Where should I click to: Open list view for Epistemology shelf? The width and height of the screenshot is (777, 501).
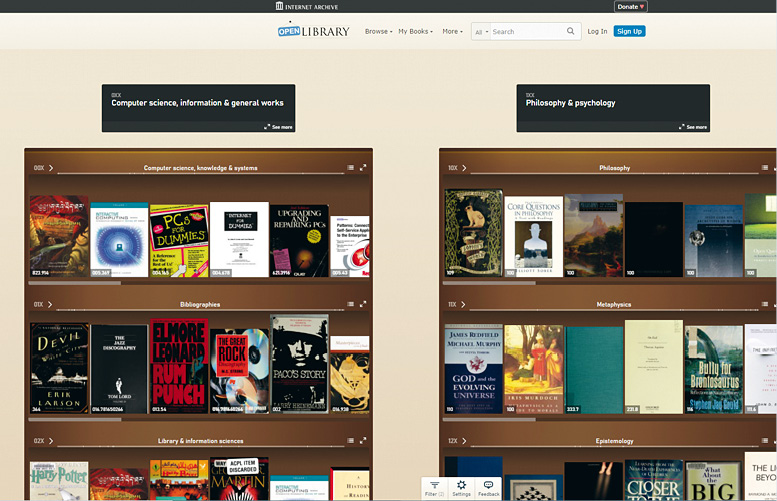pos(765,440)
